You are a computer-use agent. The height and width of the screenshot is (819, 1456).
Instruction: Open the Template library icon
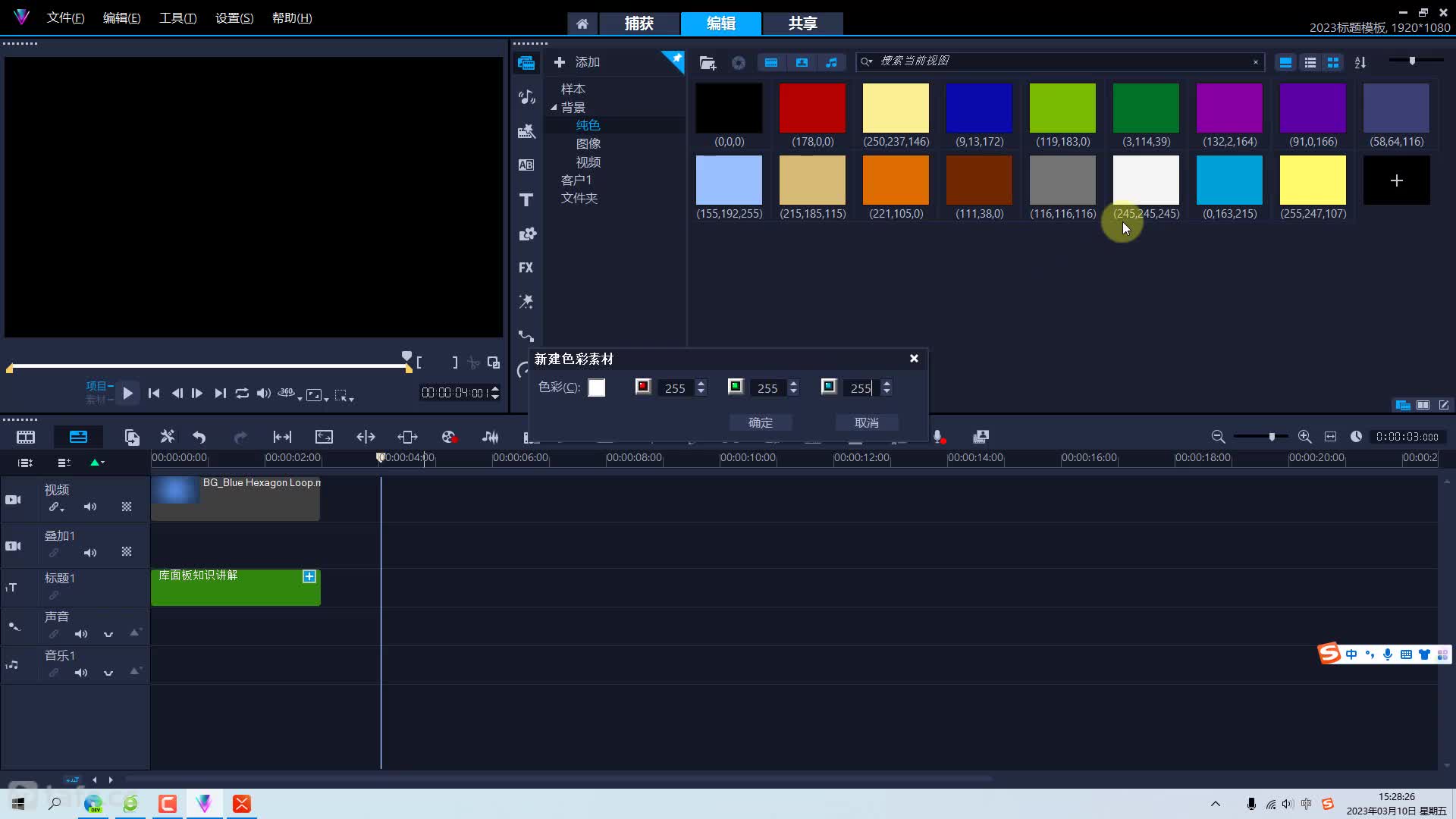click(526, 131)
